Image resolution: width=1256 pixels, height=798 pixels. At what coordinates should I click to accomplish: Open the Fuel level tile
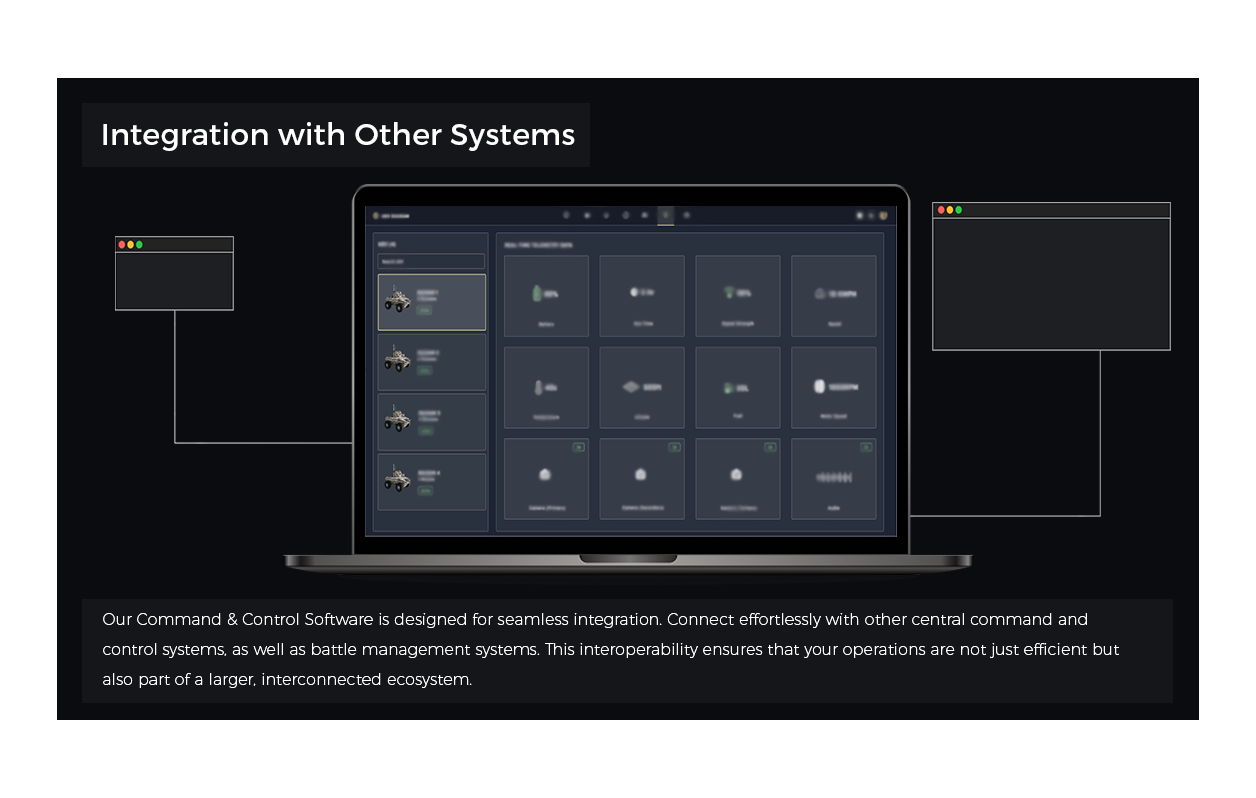click(737, 387)
